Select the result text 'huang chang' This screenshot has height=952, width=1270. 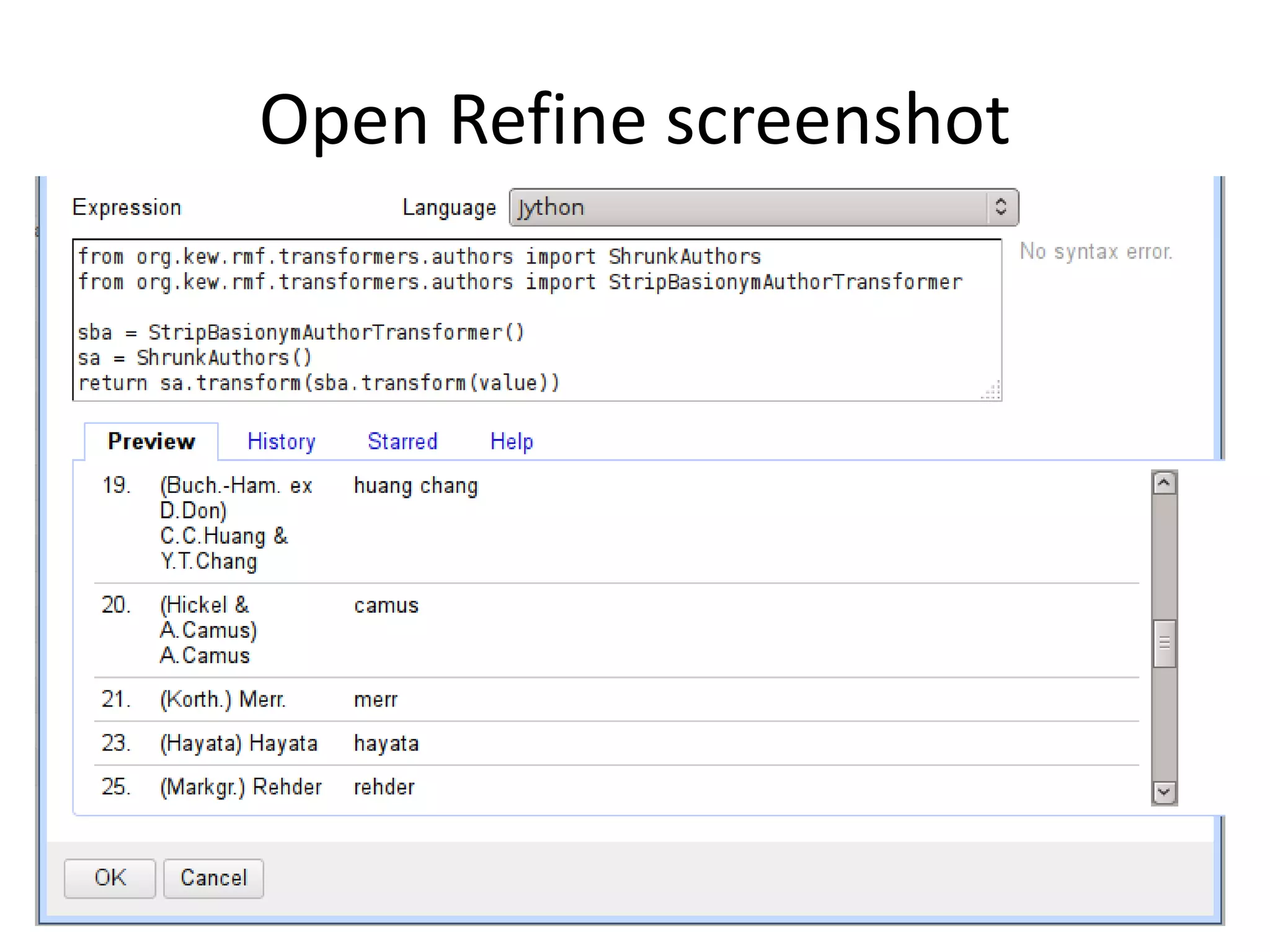click(416, 486)
